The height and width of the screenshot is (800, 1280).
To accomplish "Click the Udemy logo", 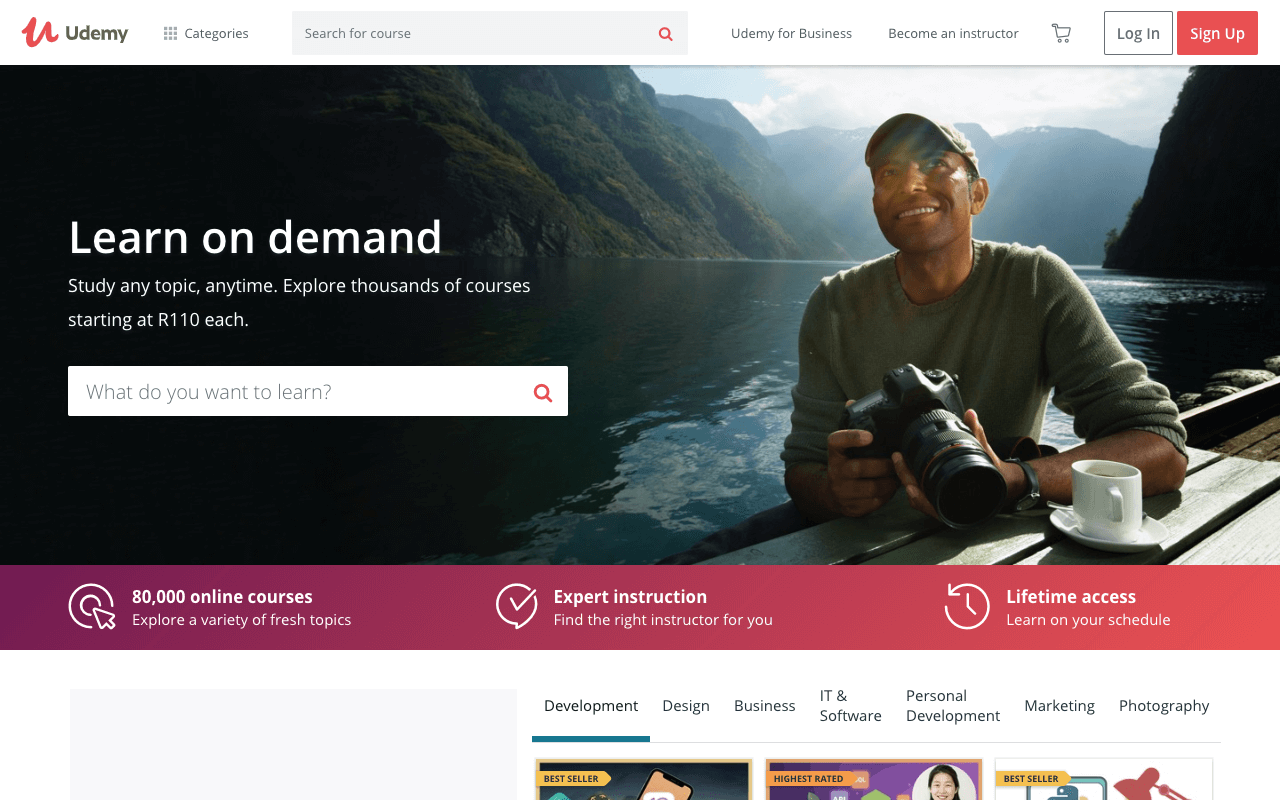I will 75,33.
